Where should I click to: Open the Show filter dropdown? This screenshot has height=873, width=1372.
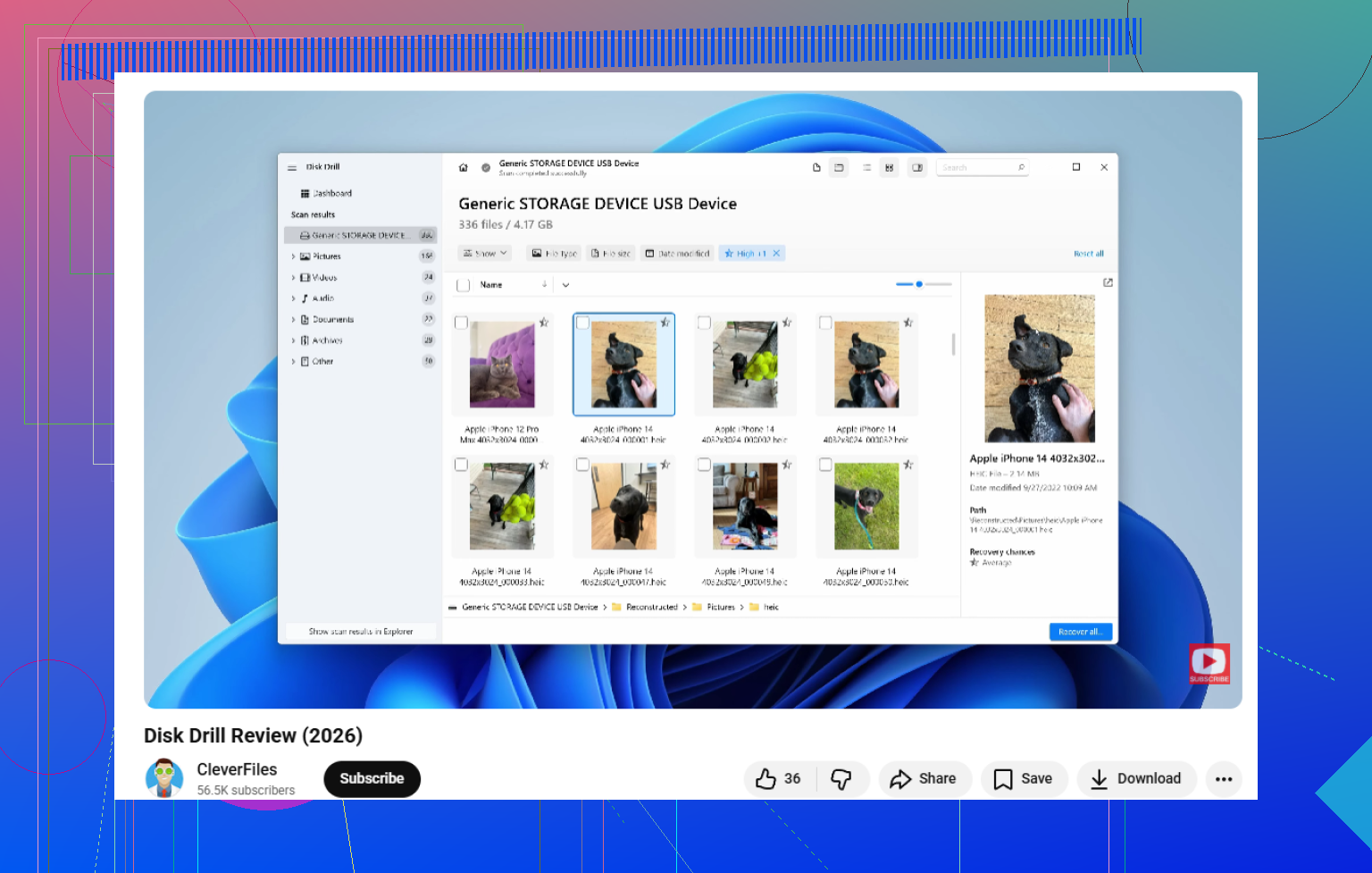point(485,254)
